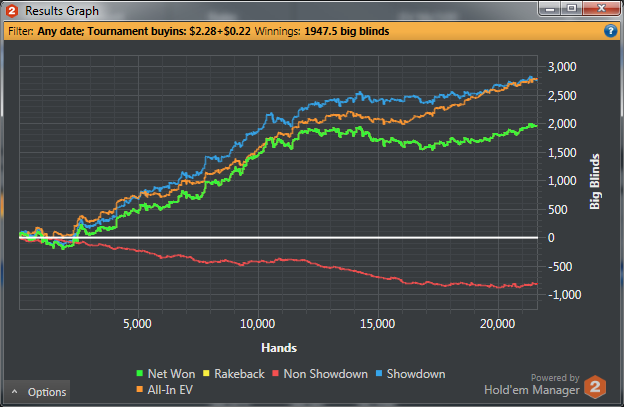The height and width of the screenshot is (407, 624).
Task: Click the Hands axis title
Action: point(279,348)
